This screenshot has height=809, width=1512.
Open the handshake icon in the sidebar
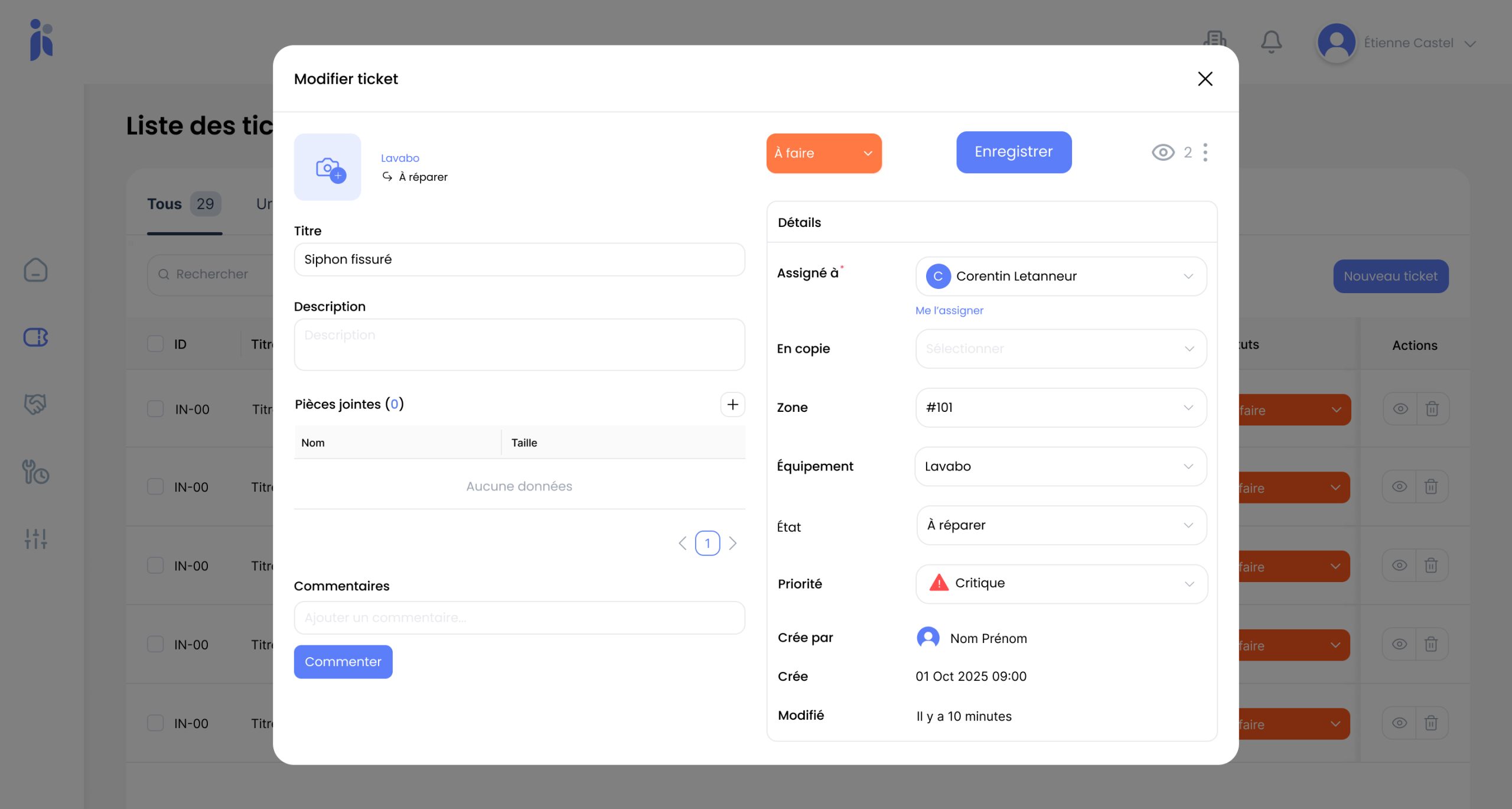35,404
